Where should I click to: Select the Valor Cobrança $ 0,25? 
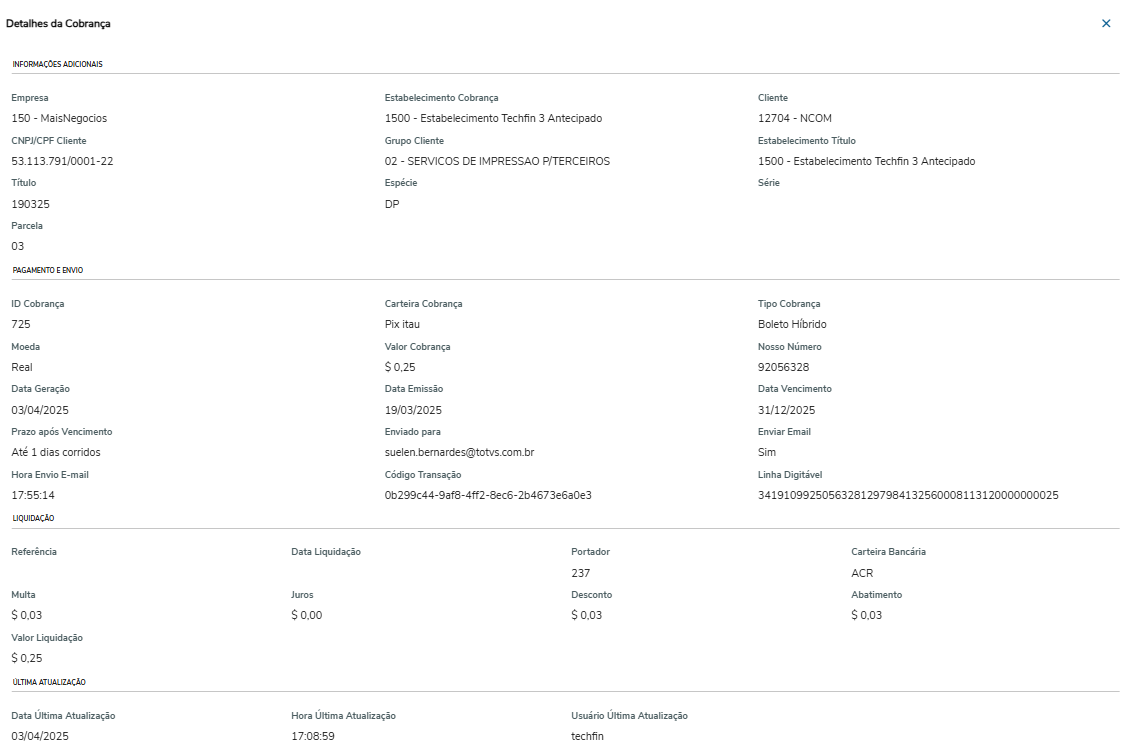(x=400, y=367)
